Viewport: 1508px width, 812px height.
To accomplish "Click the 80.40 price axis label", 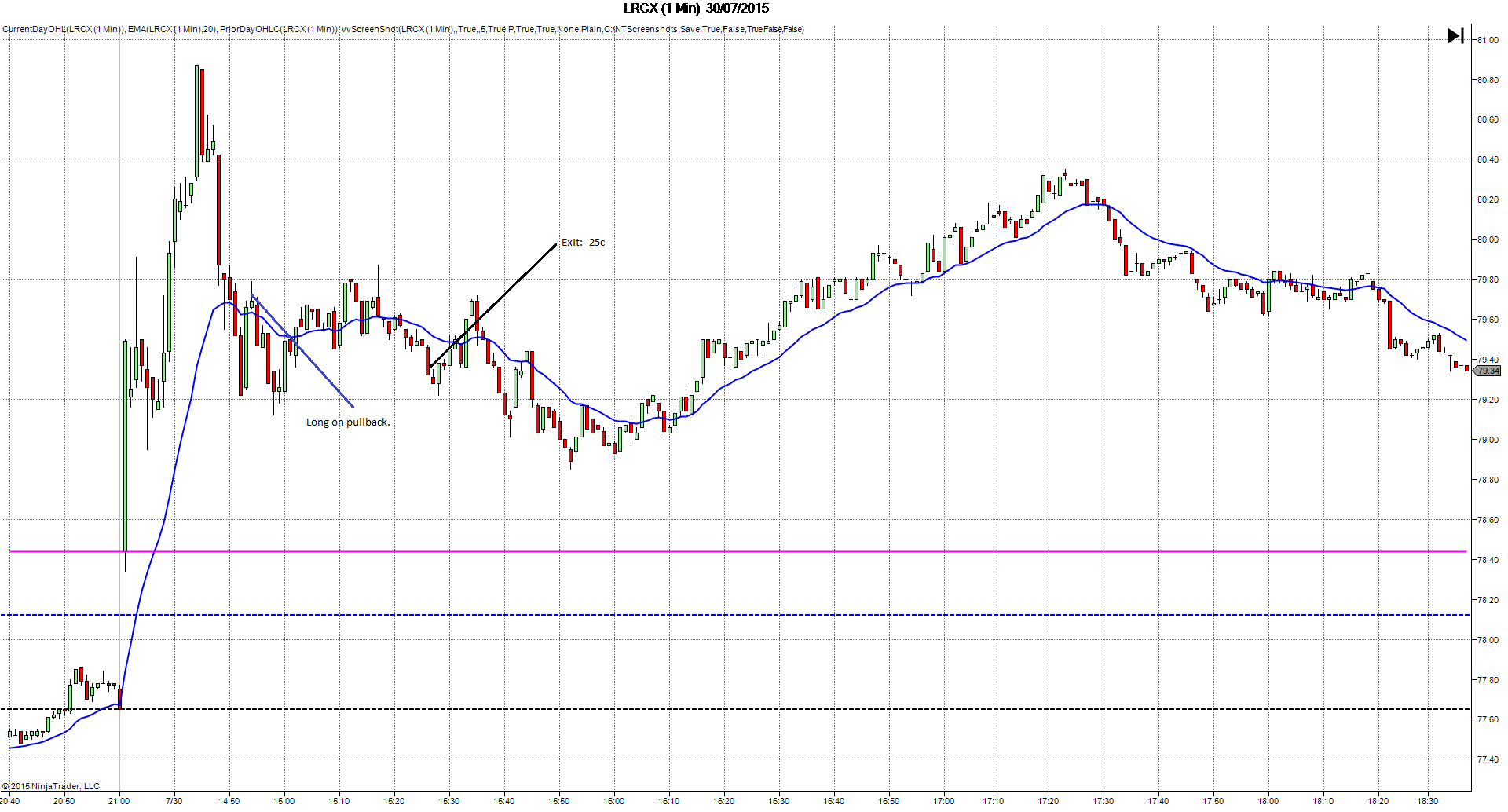I will tap(1488, 159).
